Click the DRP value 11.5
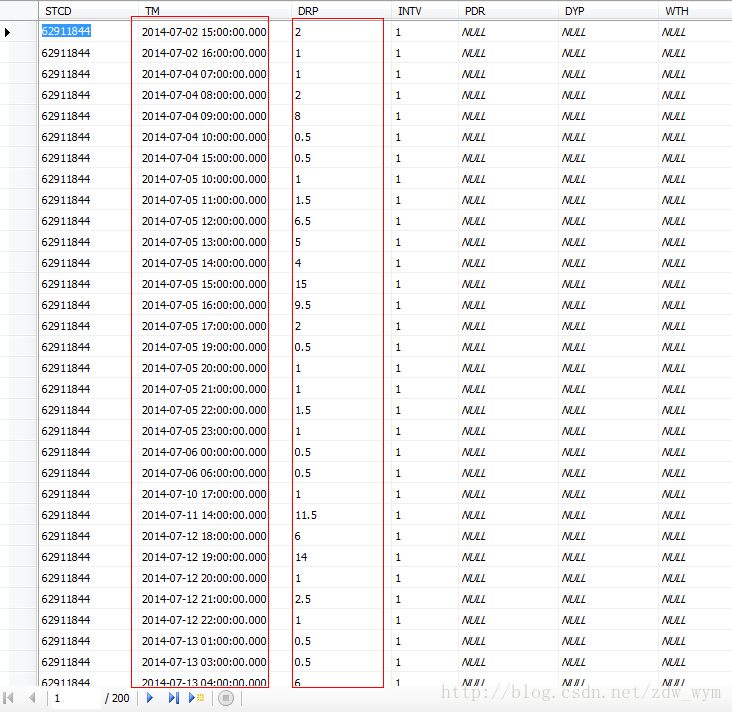Viewport: 732px width, 712px height. 306,515
